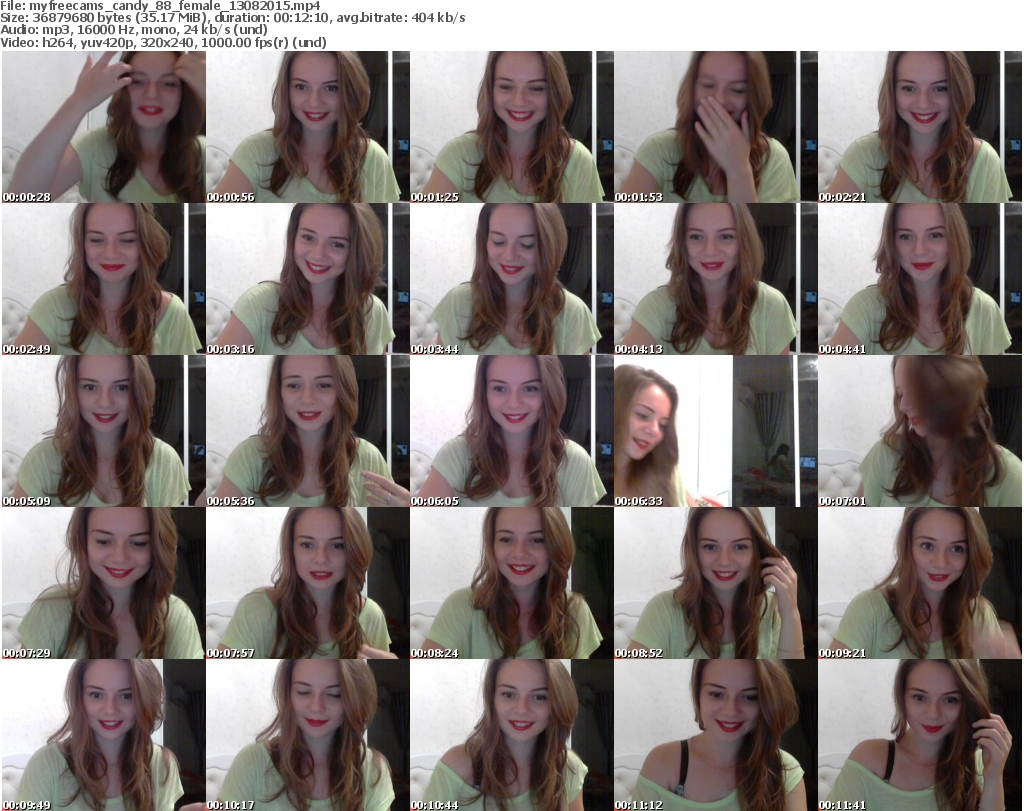This screenshot has height=811, width=1024.
Task: Click the thumbnail timestamped 00:08:24
Action: click(x=511, y=583)
